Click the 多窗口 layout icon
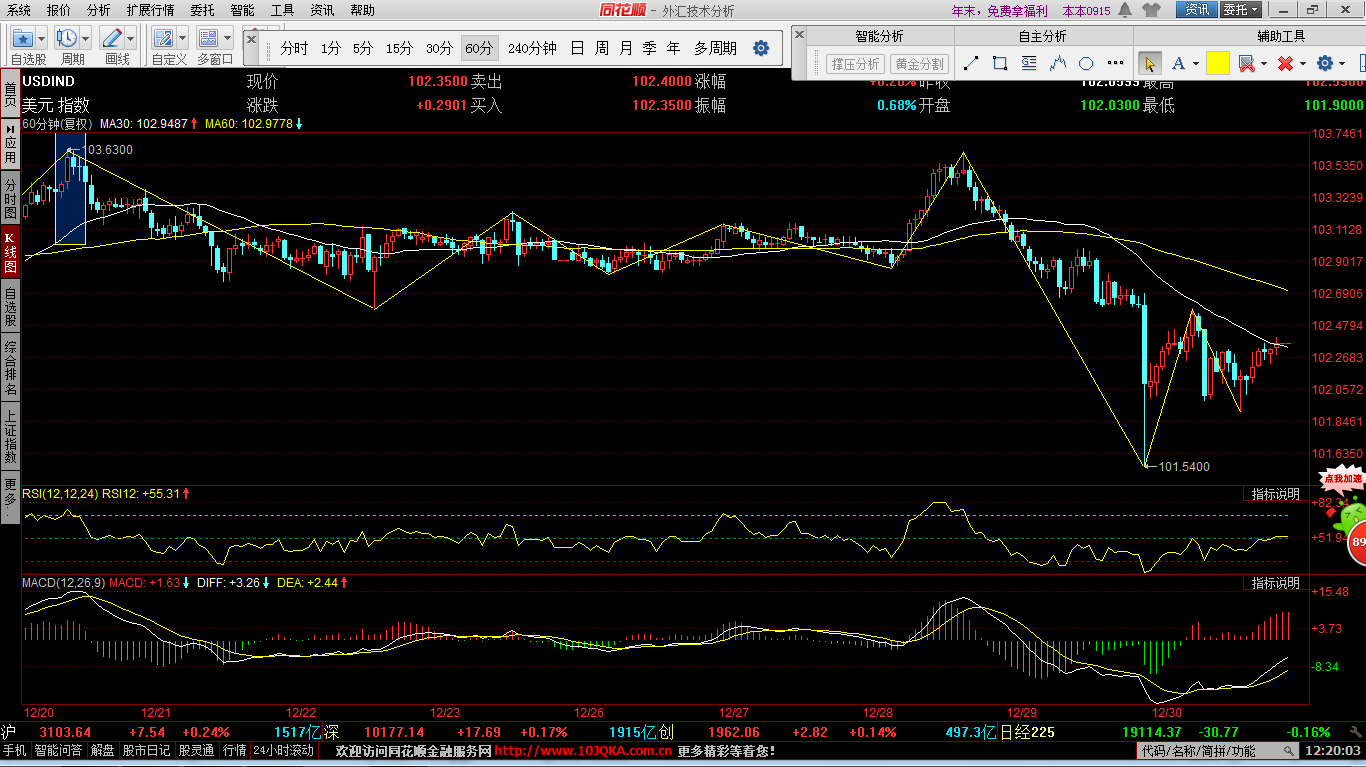Image resolution: width=1366 pixels, height=767 pixels. coord(208,39)
